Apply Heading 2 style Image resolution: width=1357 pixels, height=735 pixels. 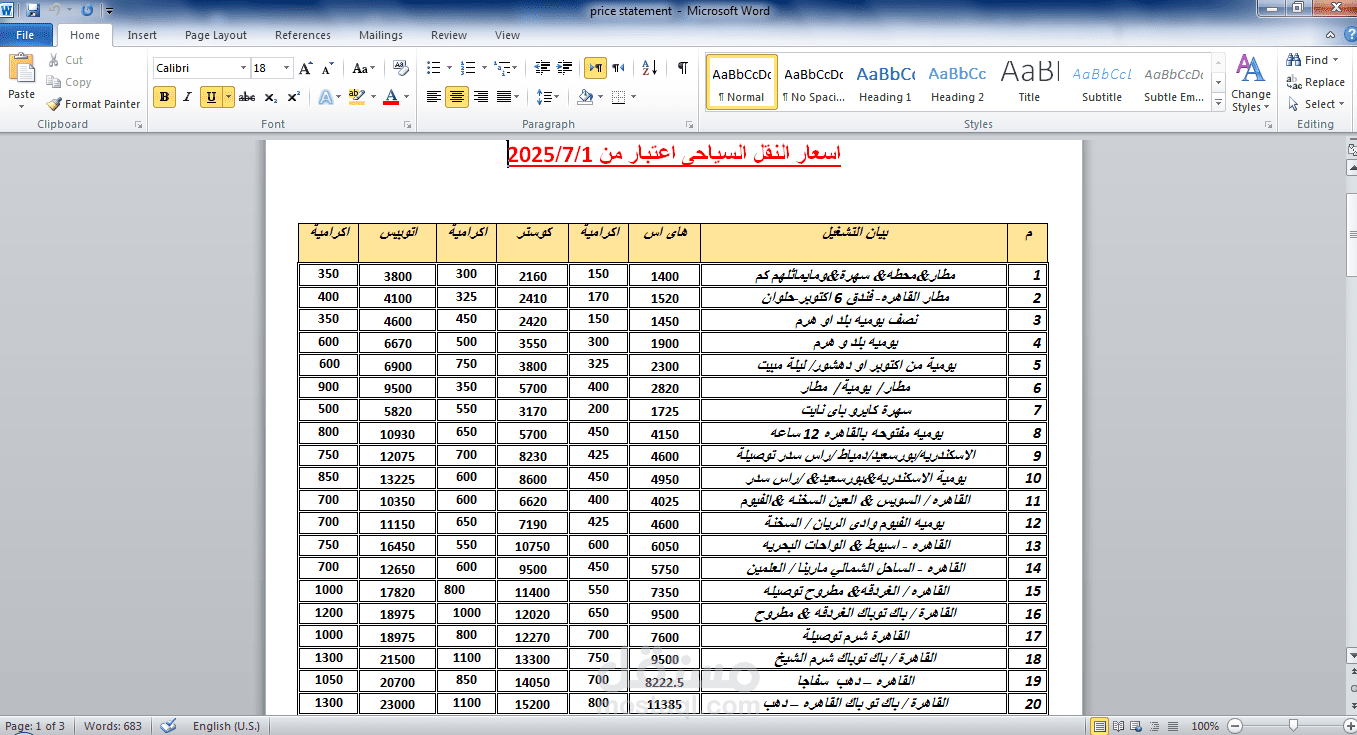point(957,83)
